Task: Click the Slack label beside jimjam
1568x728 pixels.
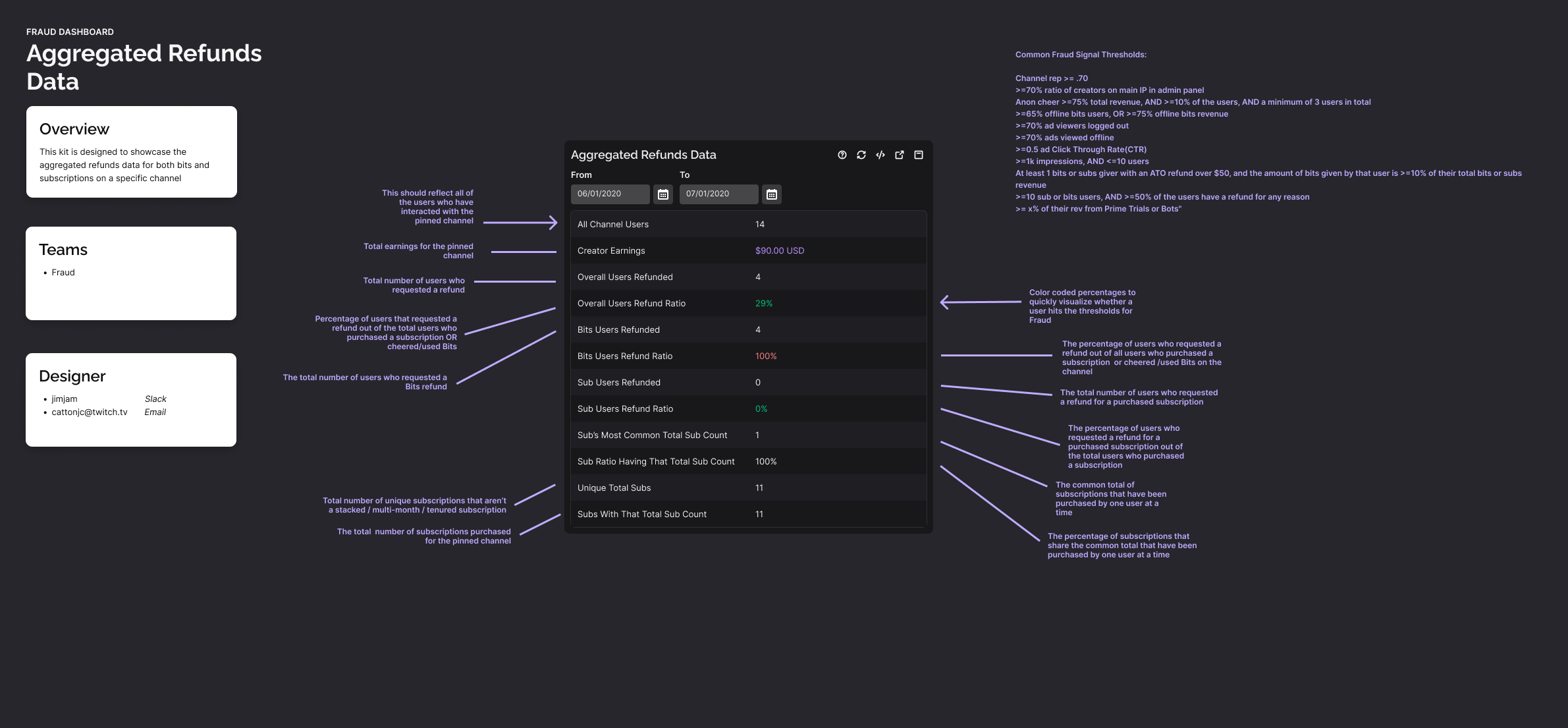Action: point(155,399)
